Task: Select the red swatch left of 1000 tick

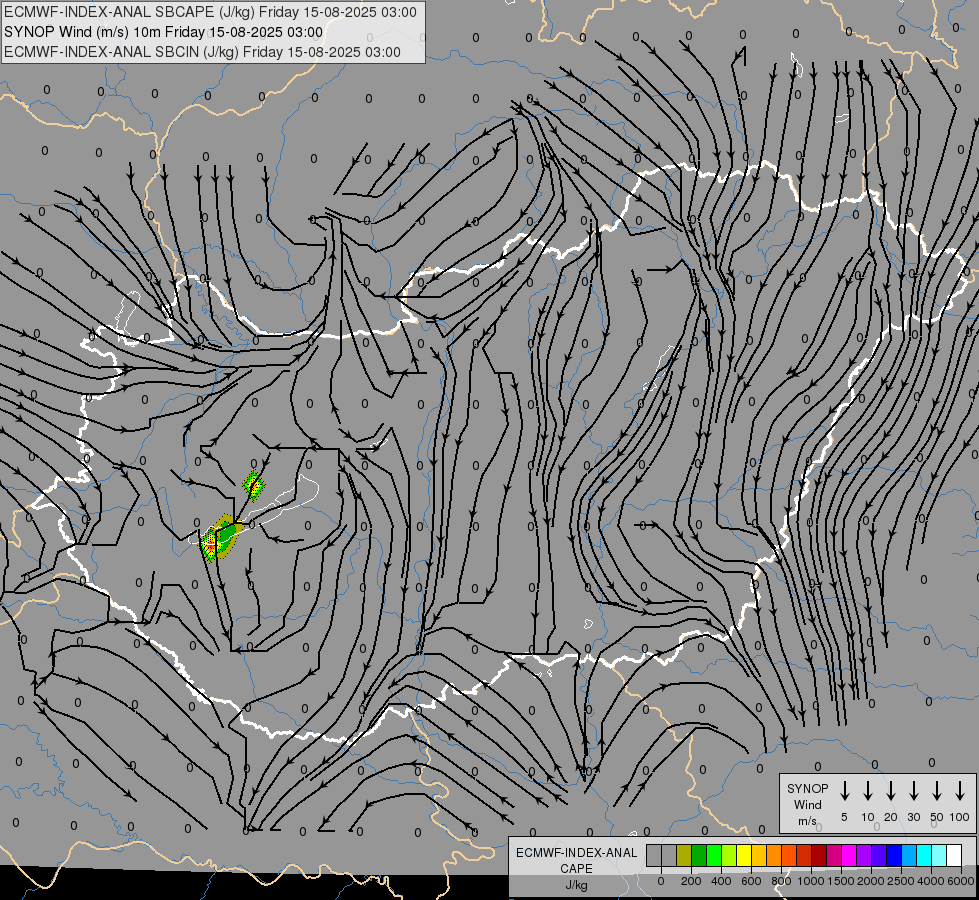Action: pos(804,856)
